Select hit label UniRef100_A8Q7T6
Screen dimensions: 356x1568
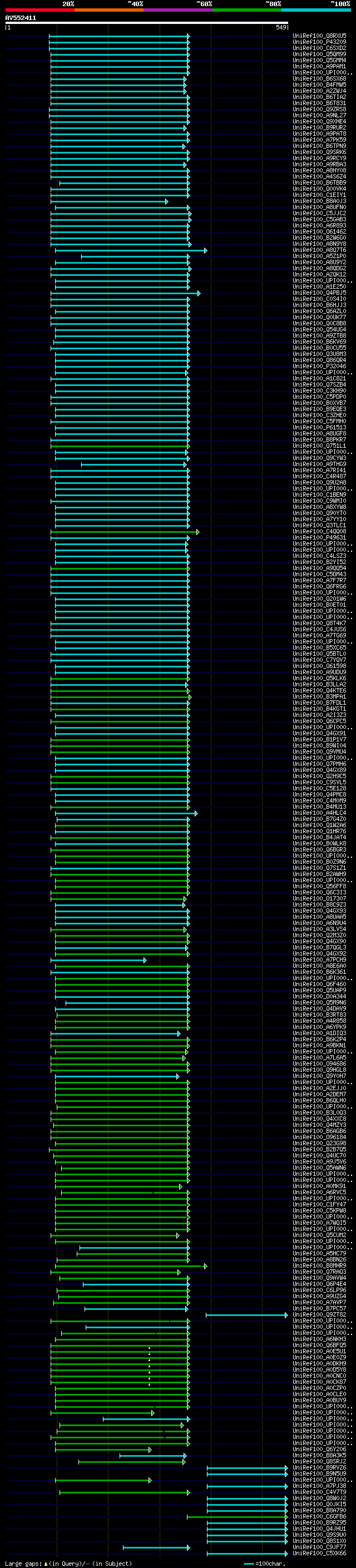tap(319, 250)
